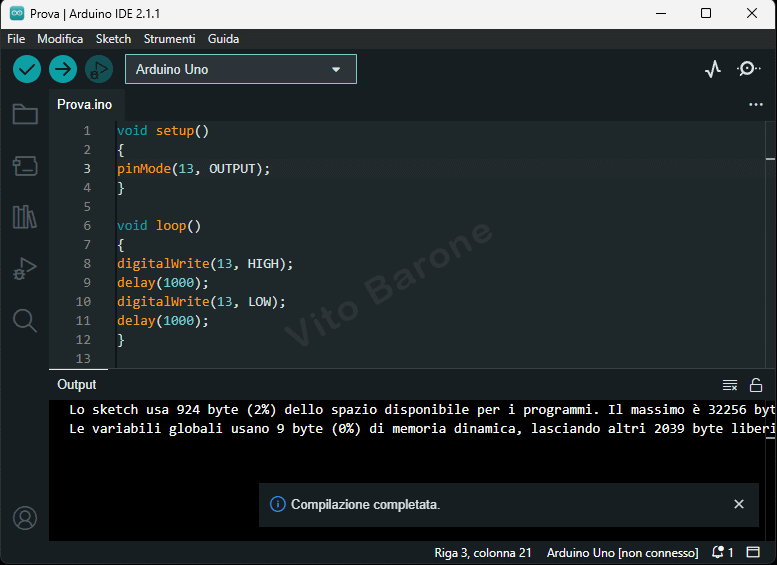Open the Serial Monitor
Viewport: 777px width, 565px height.
coord(748,68)
